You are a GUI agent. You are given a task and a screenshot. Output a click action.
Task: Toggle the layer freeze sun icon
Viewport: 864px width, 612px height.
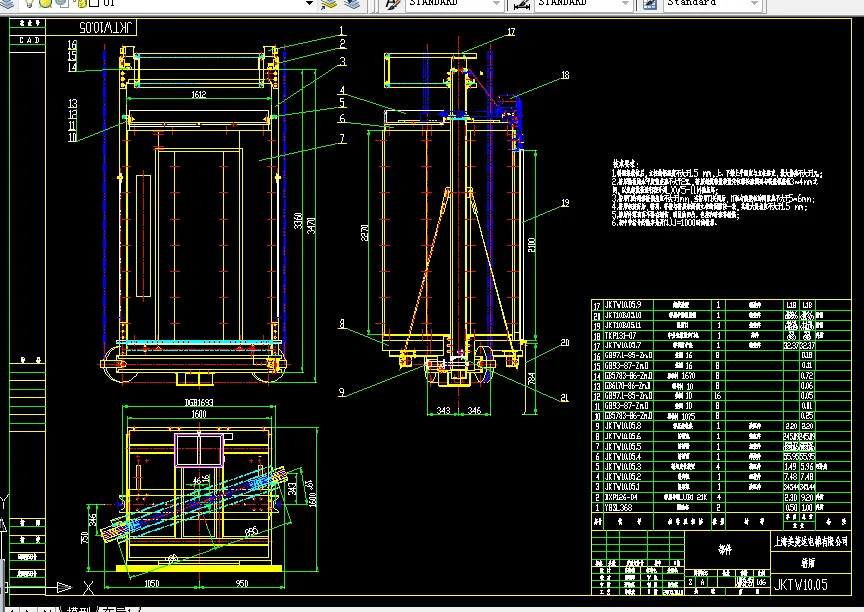45,3
